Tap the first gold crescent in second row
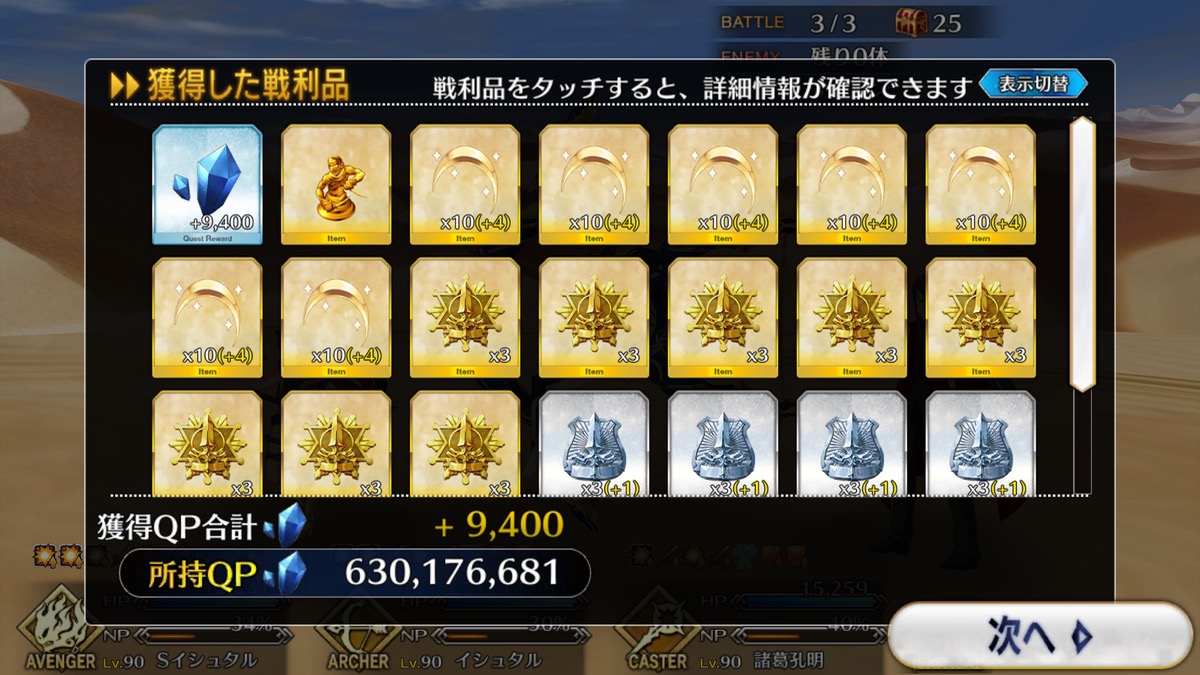 (x=207, y=318)
